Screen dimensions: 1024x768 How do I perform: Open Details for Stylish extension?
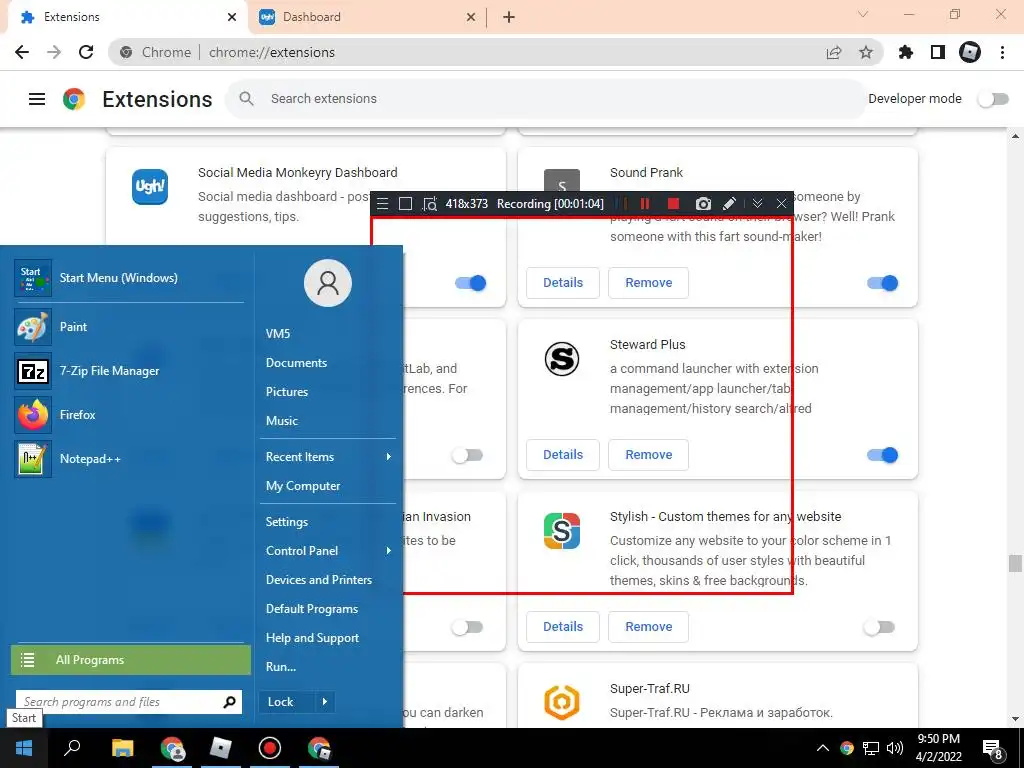click(563, 626)
